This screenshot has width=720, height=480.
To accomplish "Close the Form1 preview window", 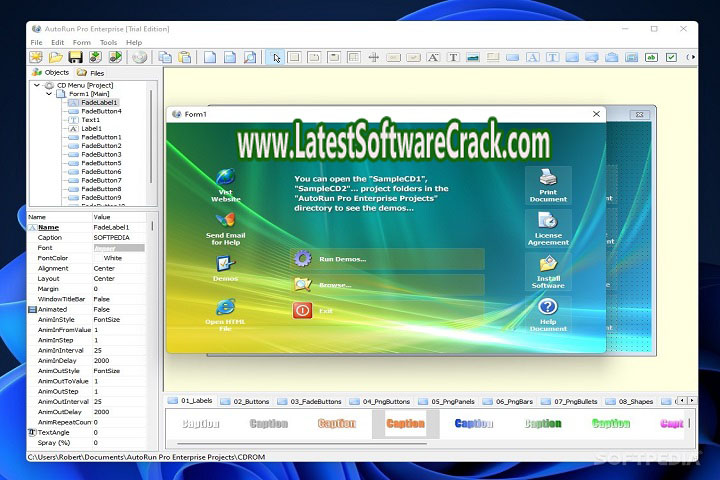I will click(x=596, y=114).
